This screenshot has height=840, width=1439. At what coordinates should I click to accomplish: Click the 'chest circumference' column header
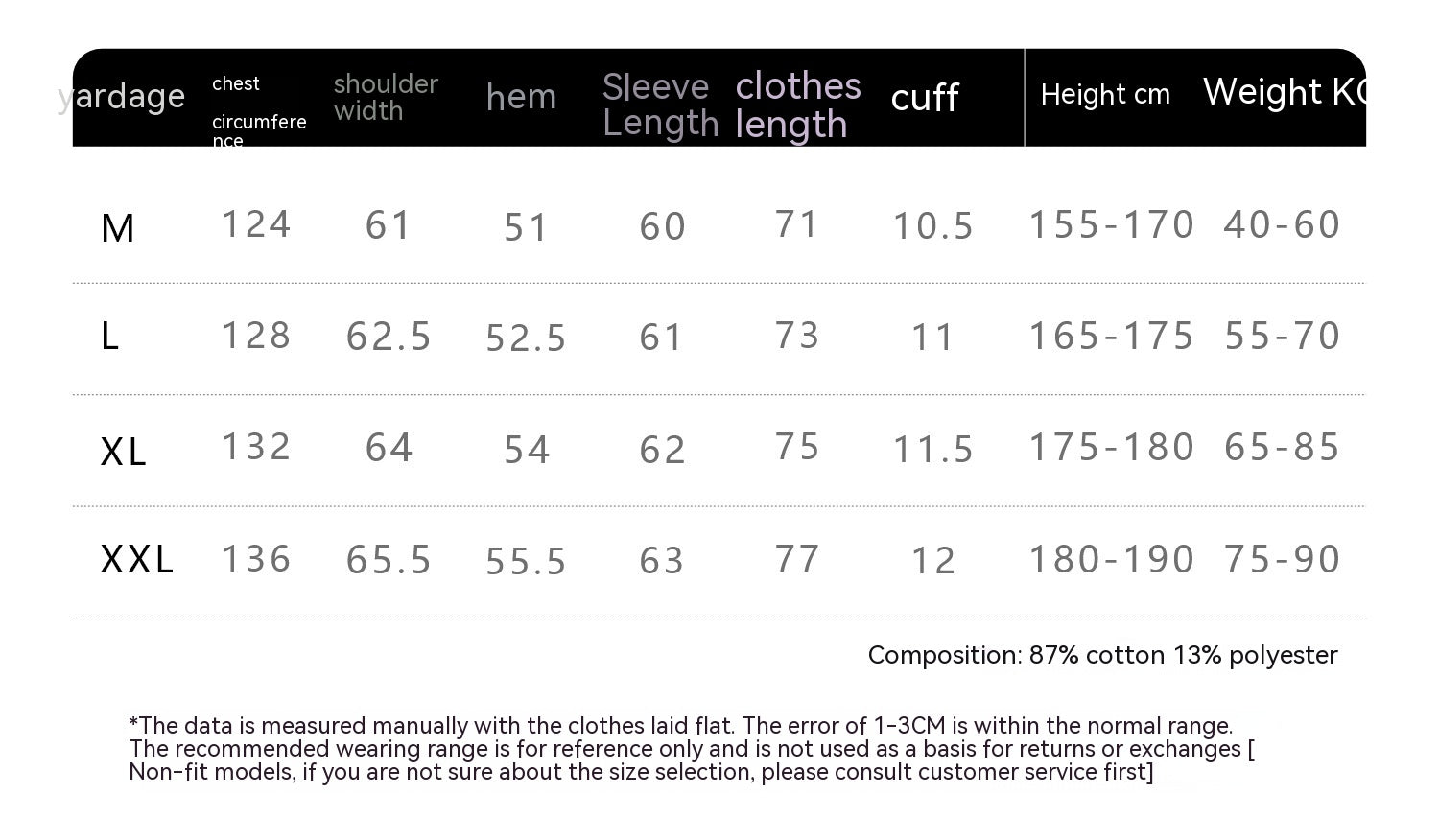pos(258,110)
